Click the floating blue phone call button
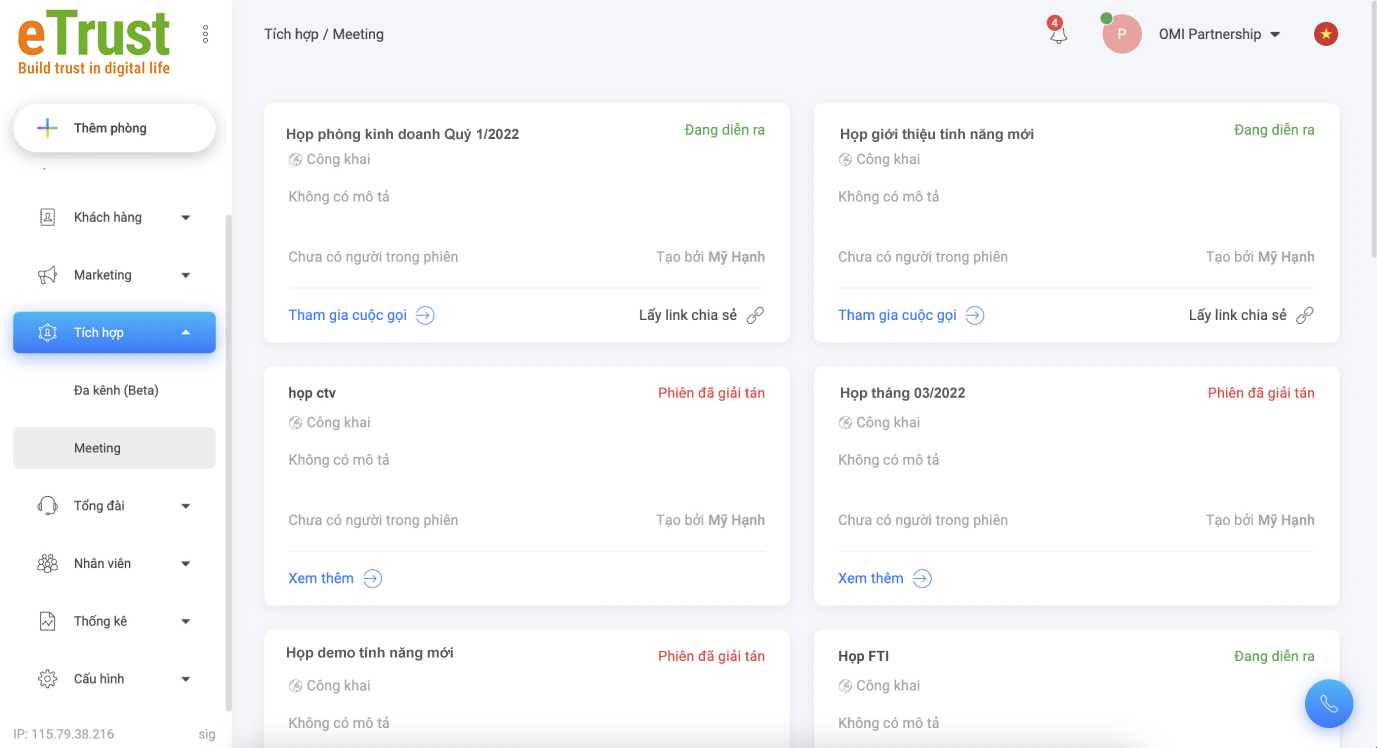 pos(1328,704)
